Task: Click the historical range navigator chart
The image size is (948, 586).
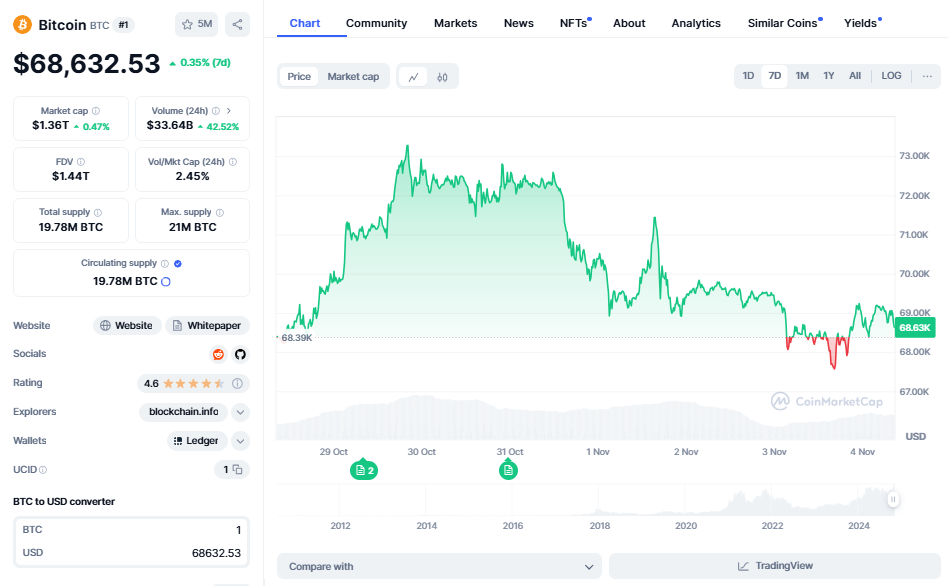Action: tap(585, 500)
